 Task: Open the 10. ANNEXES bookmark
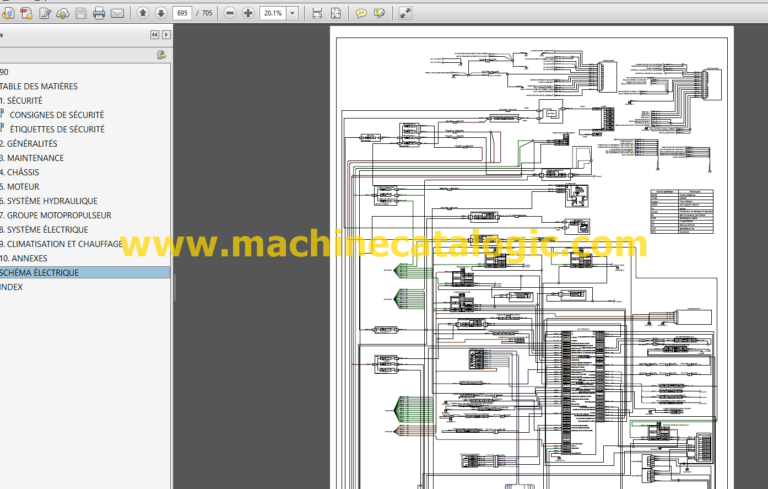pyautogui.click(x=24, y=258)
